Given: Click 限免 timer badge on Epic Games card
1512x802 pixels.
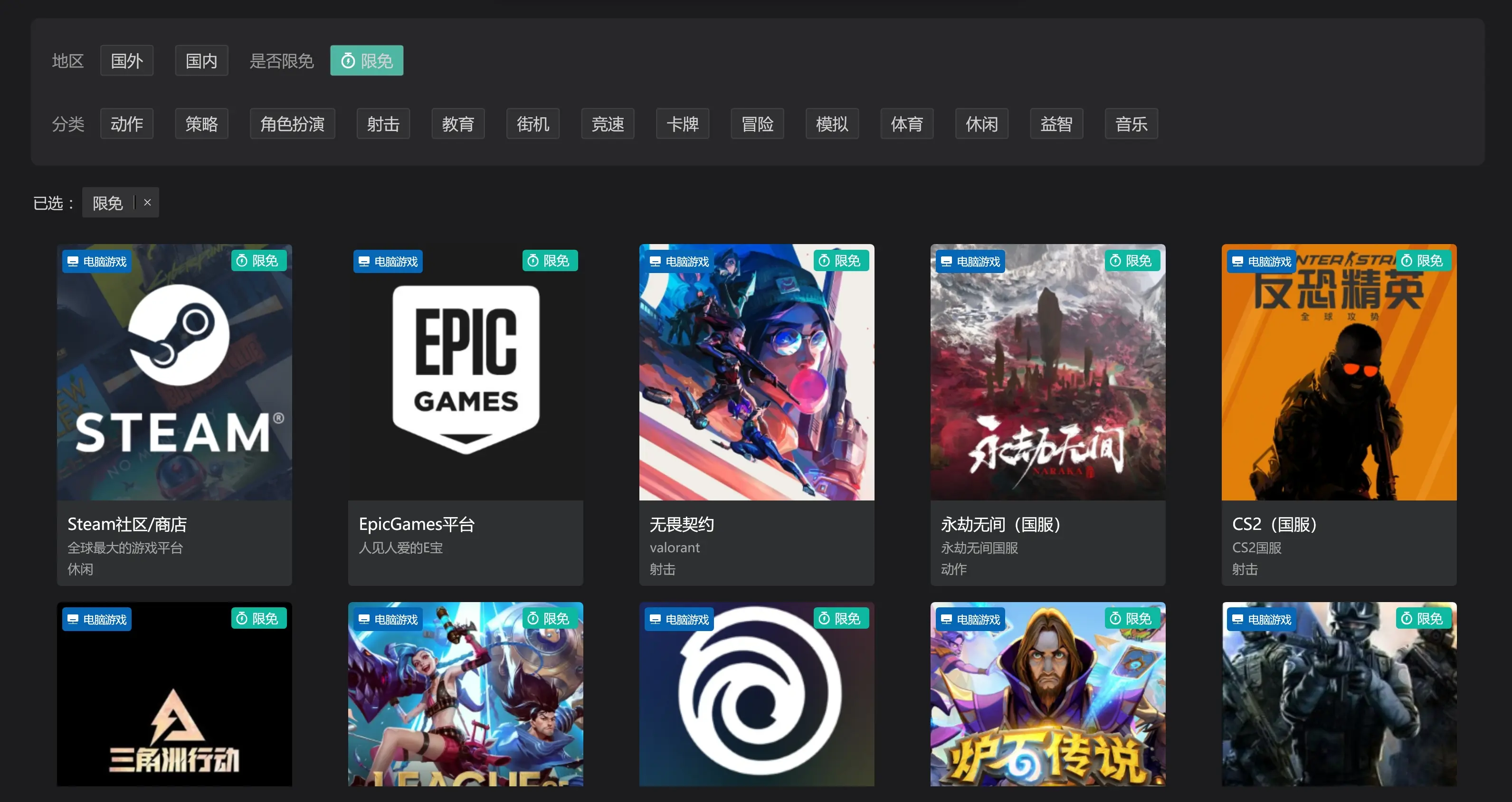Looking at the screenshot, I should point(550,261).
